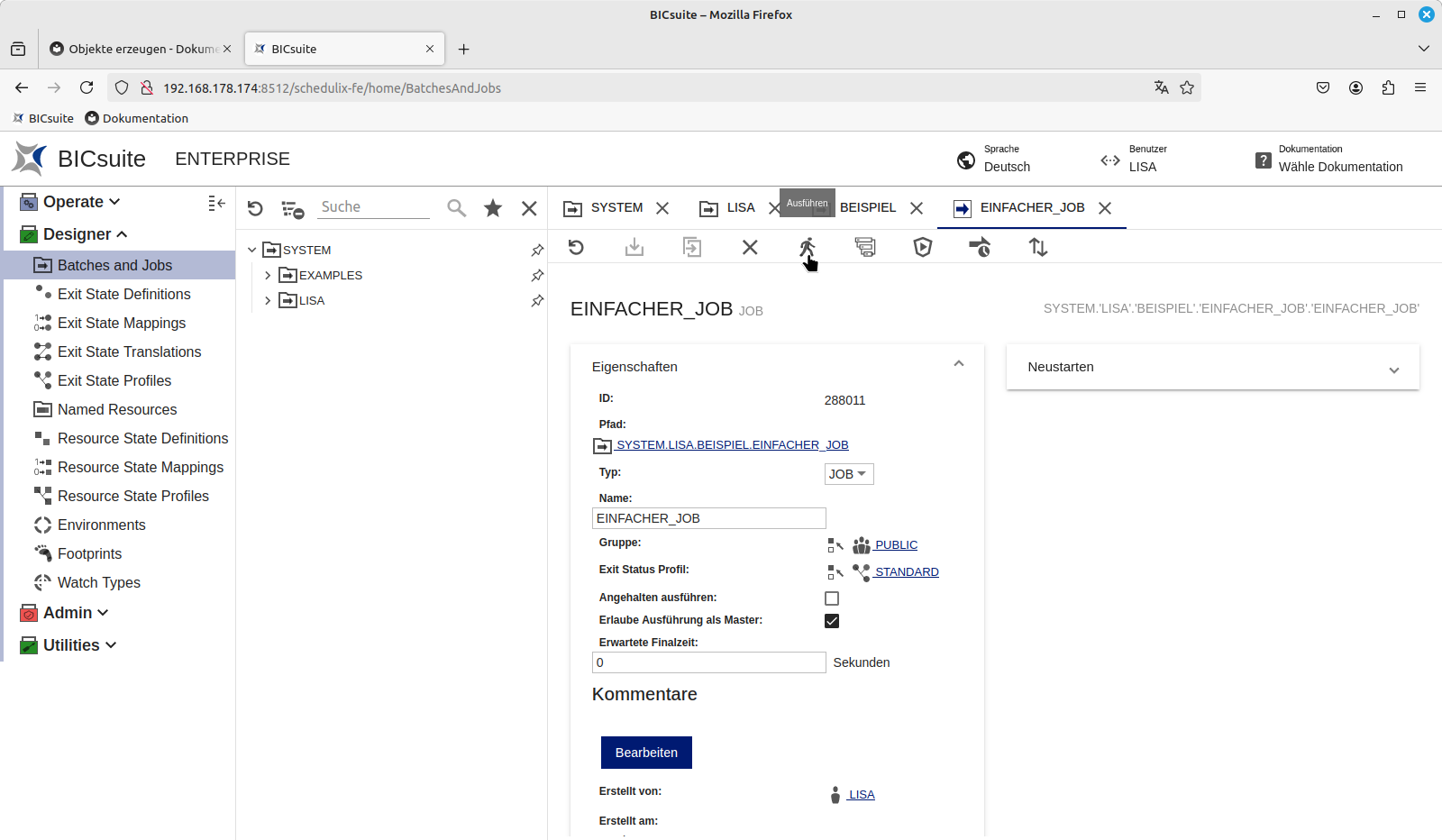Click the Erwartete Finalzeit input field
The image size is (1442, 840).
click(708, 662)
